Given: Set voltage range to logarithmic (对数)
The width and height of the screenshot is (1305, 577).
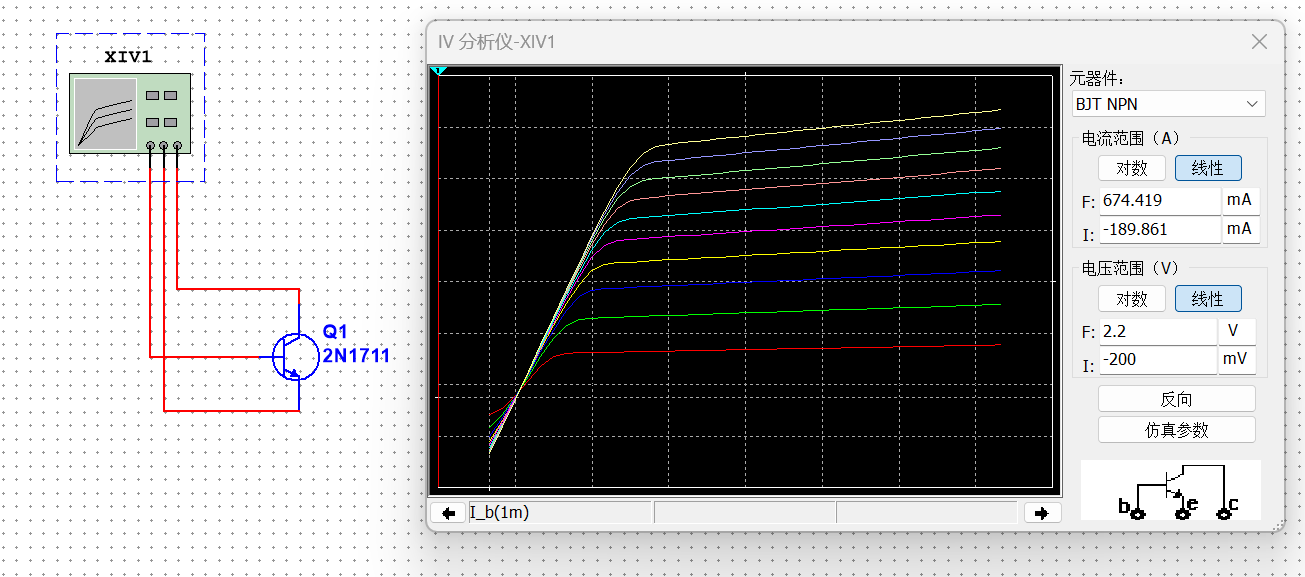Looking at the screenshot, I should tap(1131, 298).
